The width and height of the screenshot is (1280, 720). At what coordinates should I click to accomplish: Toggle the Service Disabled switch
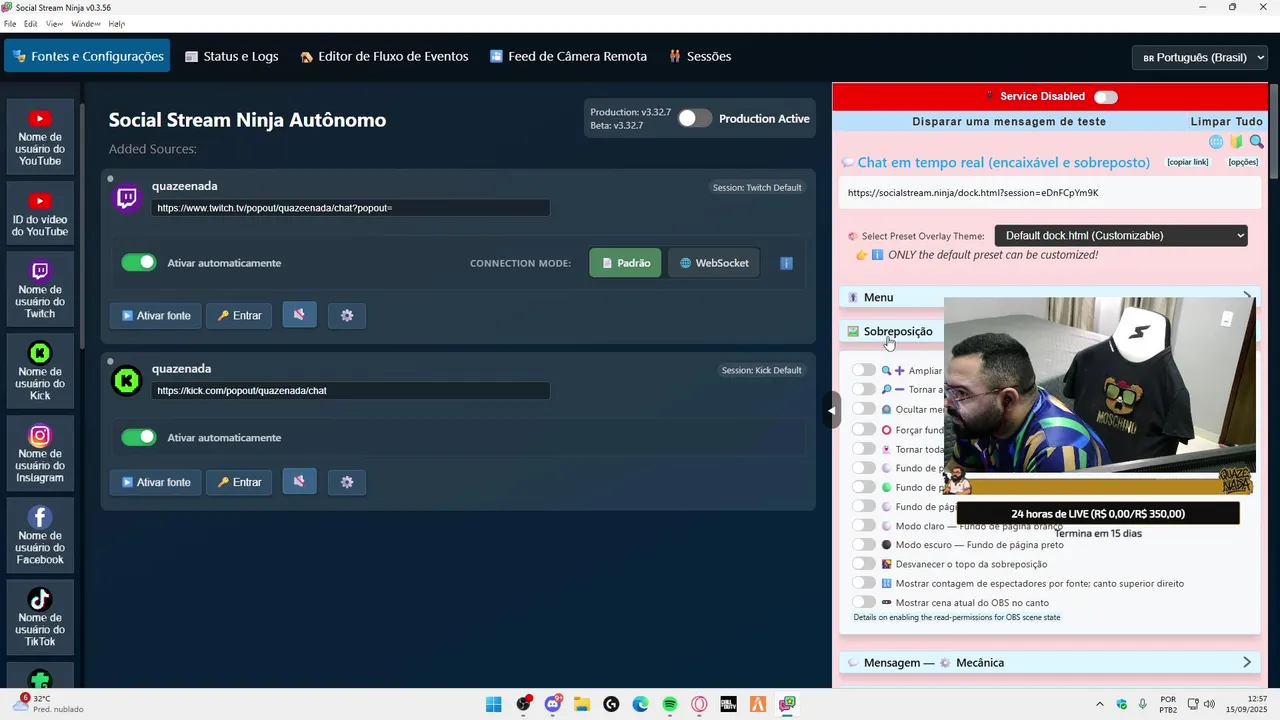(x=1105, y=97)
